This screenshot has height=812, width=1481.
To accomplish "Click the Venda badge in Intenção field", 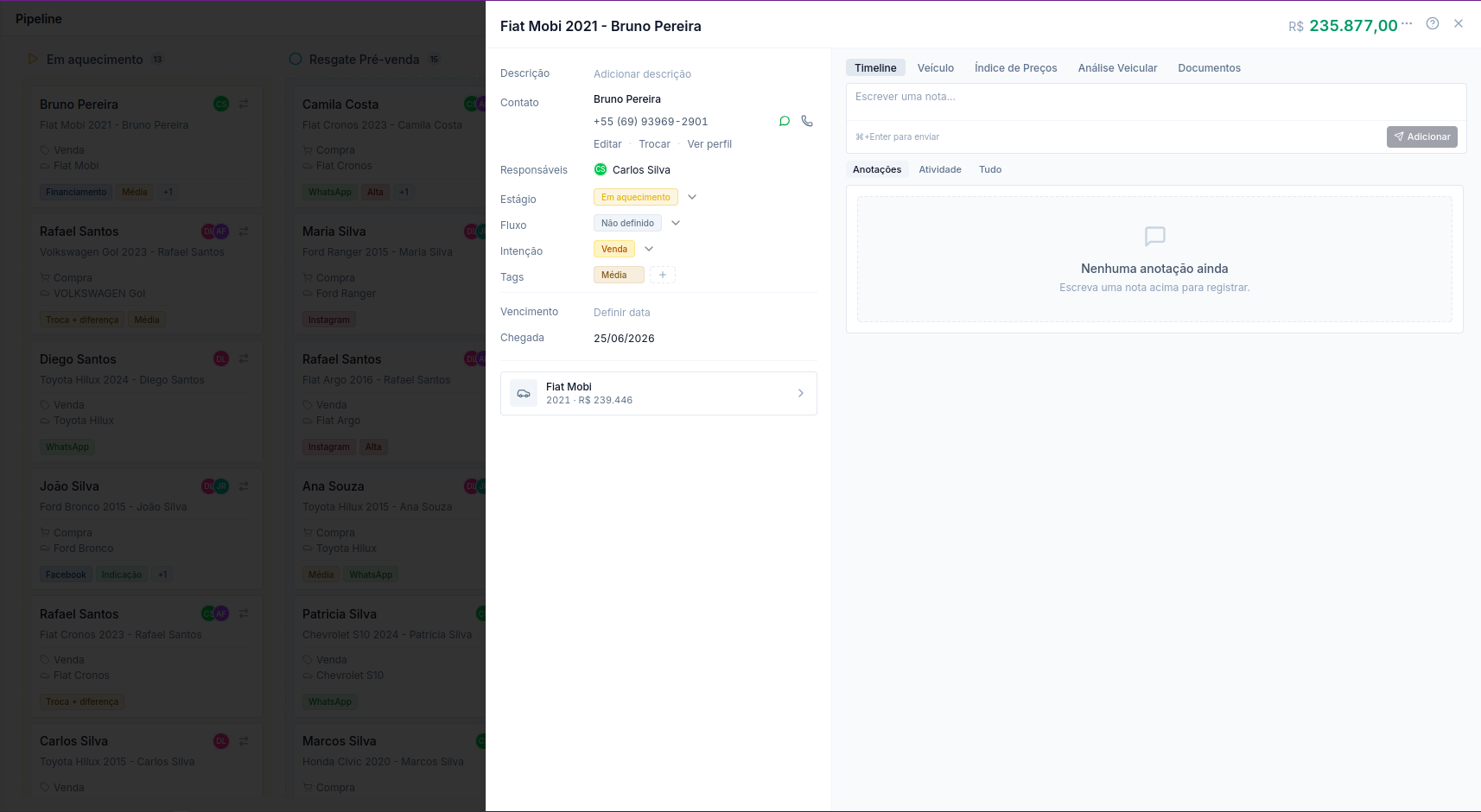I will [614, 249].
